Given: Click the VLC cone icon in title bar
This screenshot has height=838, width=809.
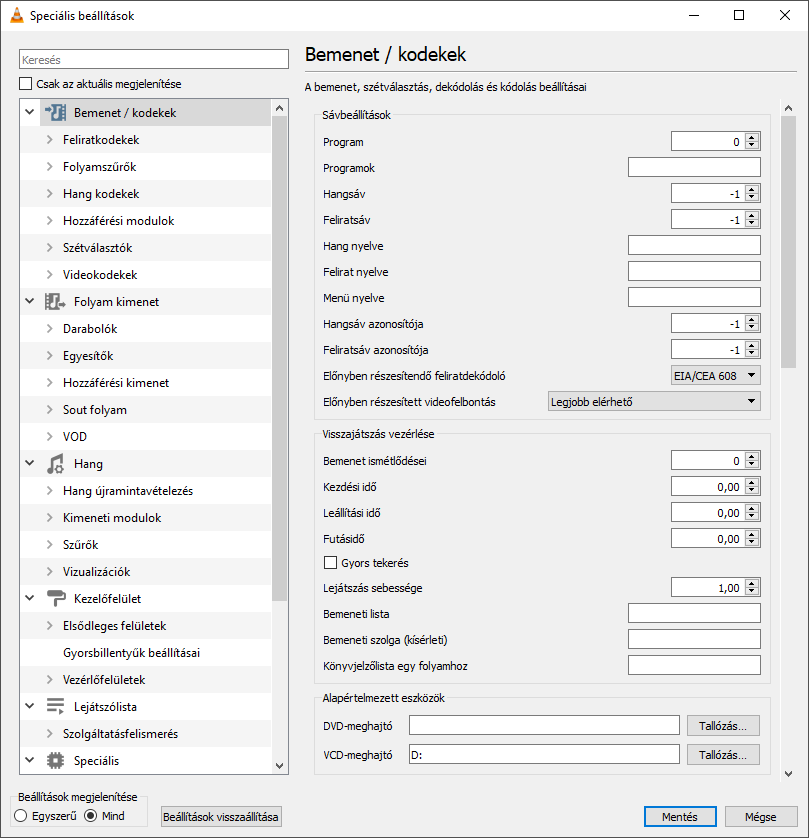Looking at the screenshot, I should pyautogui.click(x=17, y=15).
